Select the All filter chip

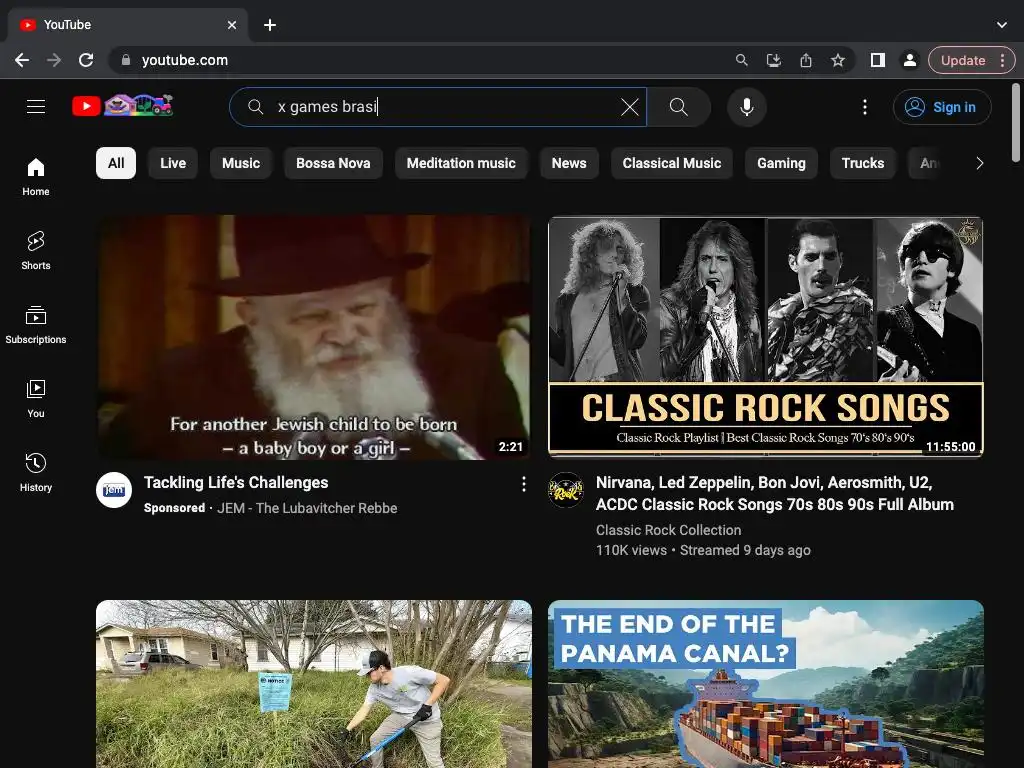pyautogui.click(x=116, y=163)
